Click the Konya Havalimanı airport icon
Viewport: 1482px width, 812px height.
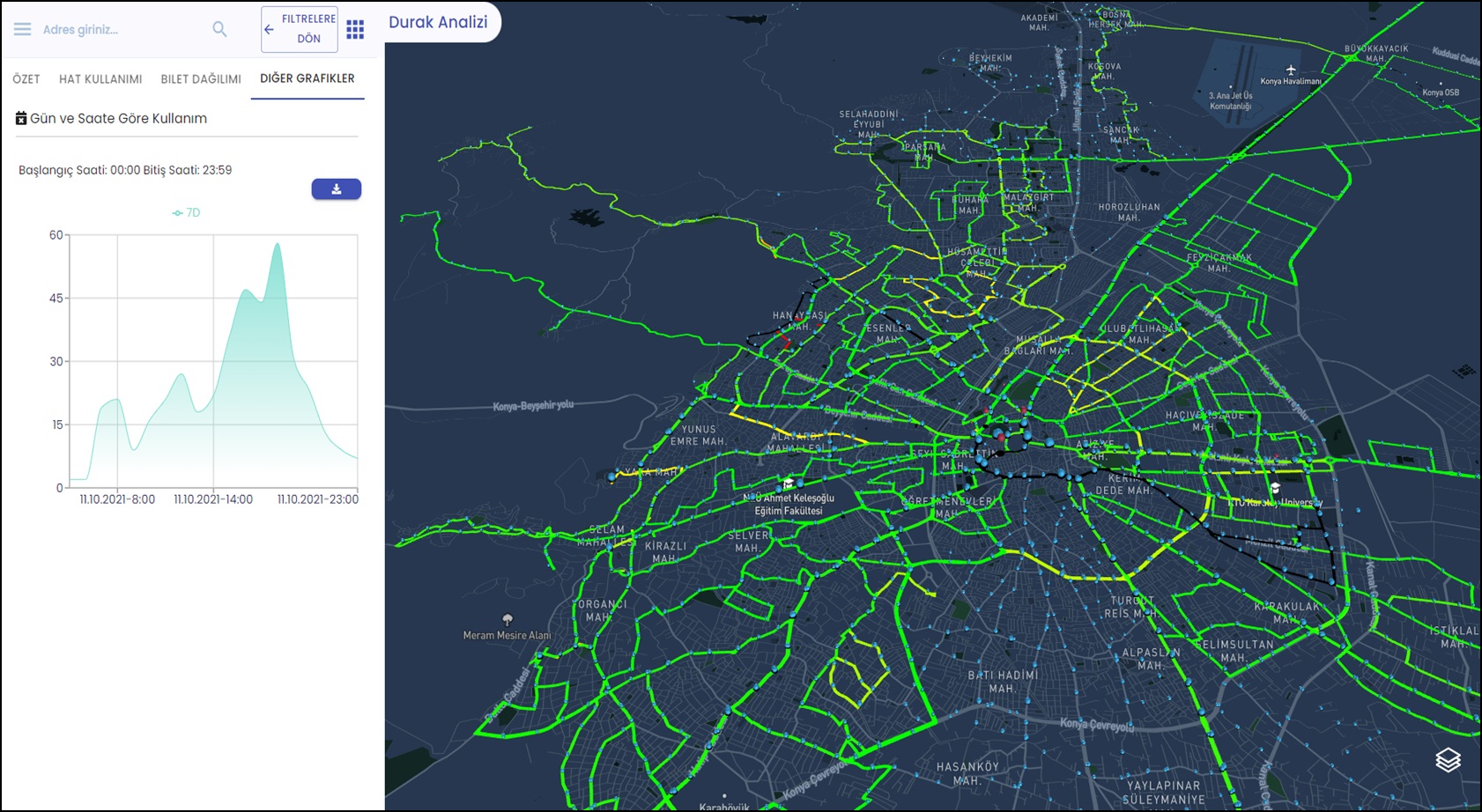point(1291,70)
